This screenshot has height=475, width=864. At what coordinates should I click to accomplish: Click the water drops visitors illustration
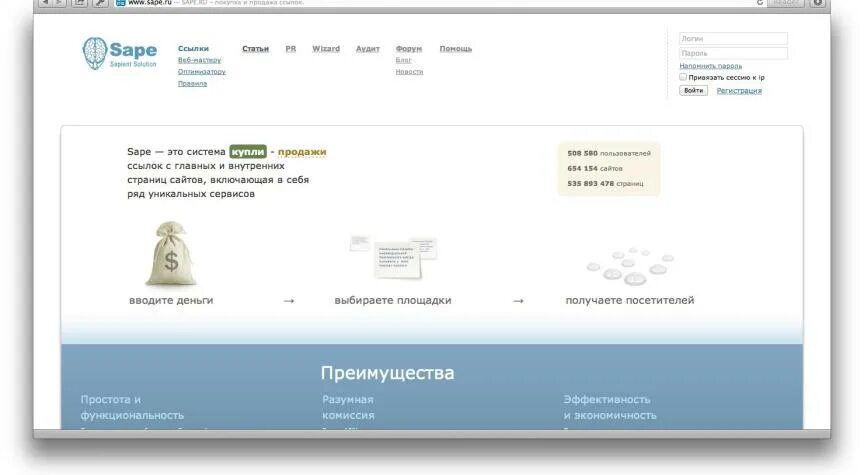[630, 266]
